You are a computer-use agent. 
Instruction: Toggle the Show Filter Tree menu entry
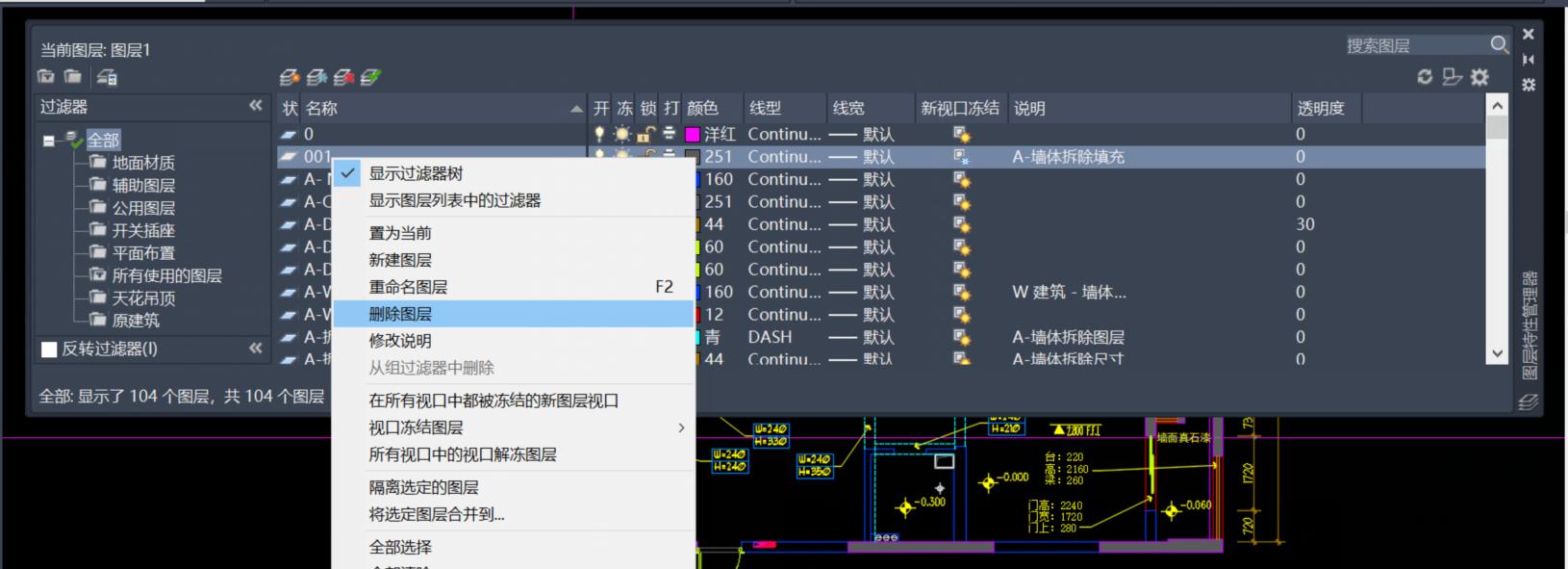(x=416, y=173)
